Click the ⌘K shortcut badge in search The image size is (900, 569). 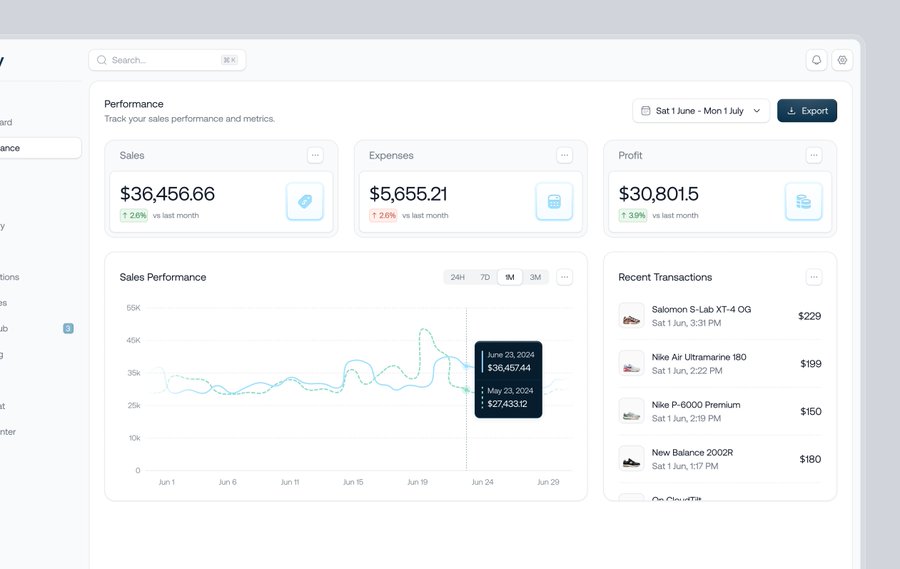[230, 60]
